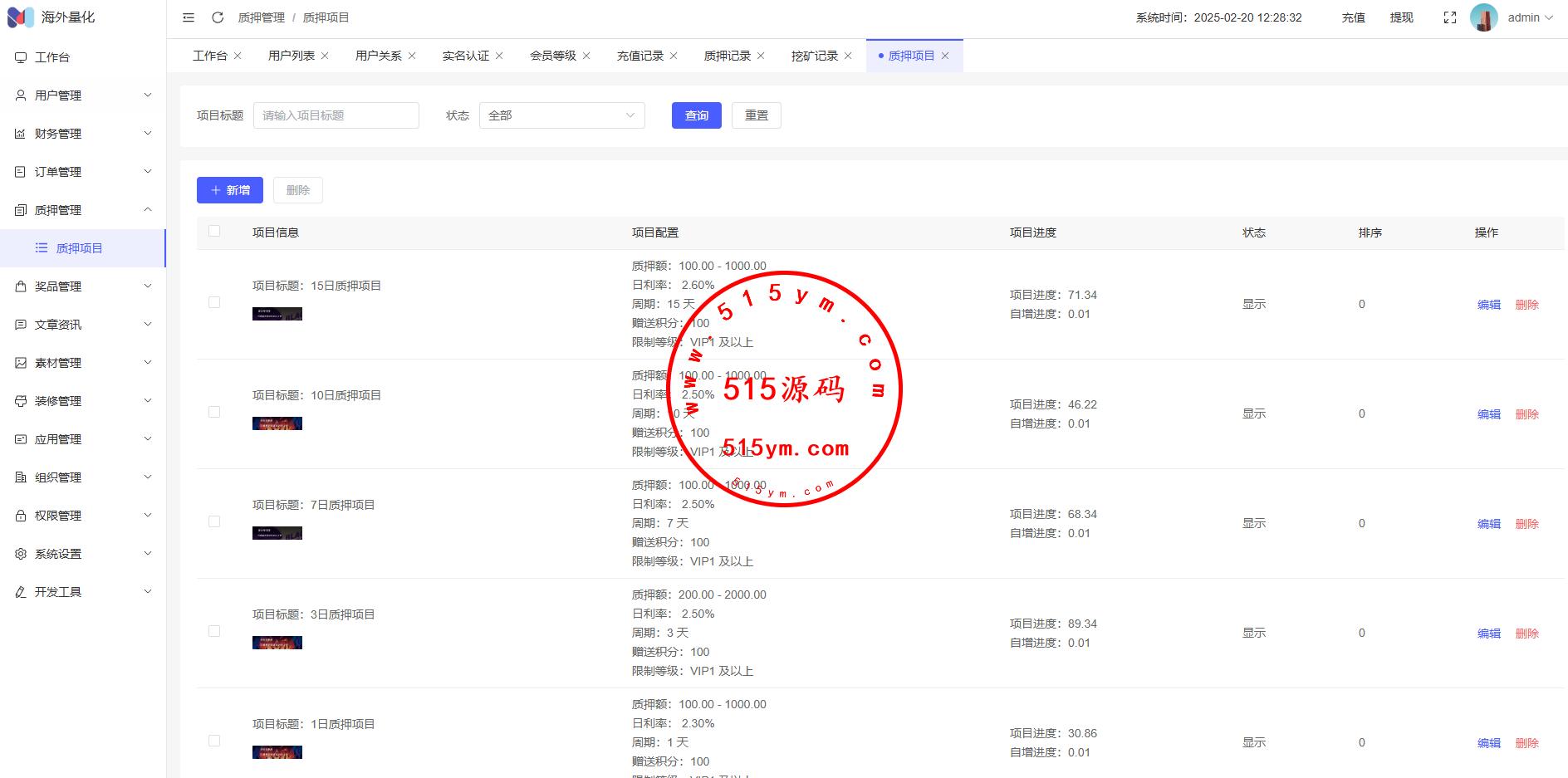This screenshot has height=778, width=1568.
Task: Expand the 财务管理 sidebar menu
Action: click(83, 134)
